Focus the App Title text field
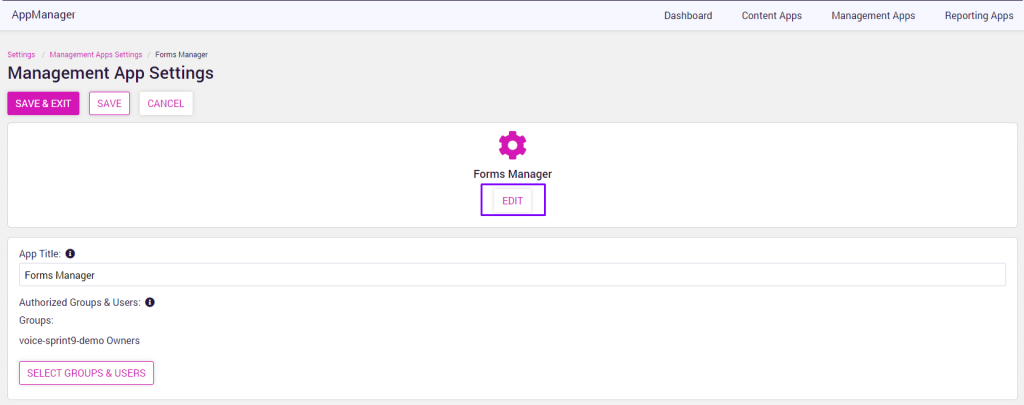1024x405 pixels. pyautogui.click(x=512, y=275)
